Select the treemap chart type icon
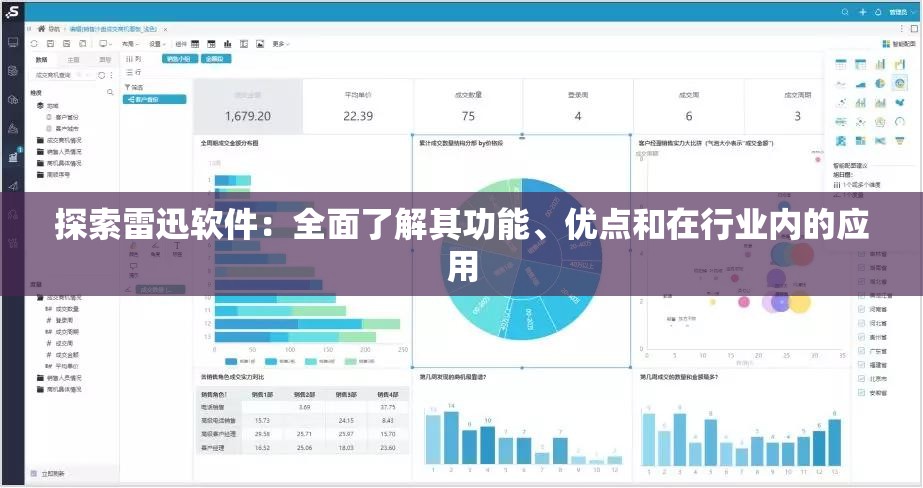The width and height of the screenshot is (923, 488). coord(861,141)
